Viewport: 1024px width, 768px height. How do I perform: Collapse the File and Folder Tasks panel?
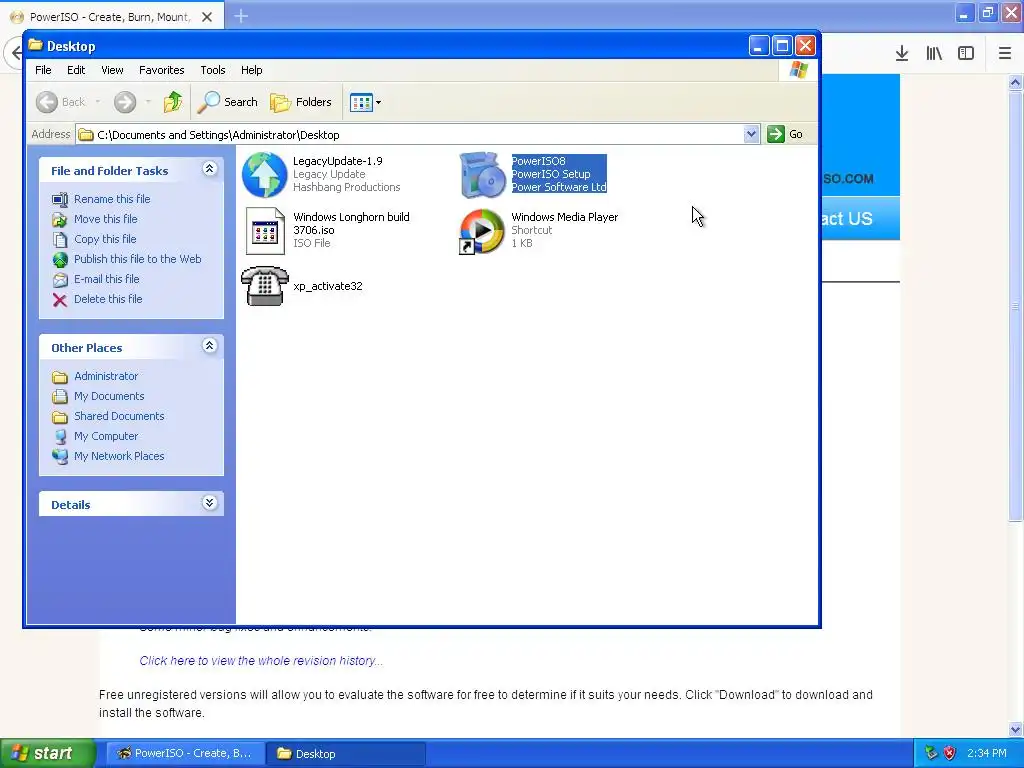209,169
